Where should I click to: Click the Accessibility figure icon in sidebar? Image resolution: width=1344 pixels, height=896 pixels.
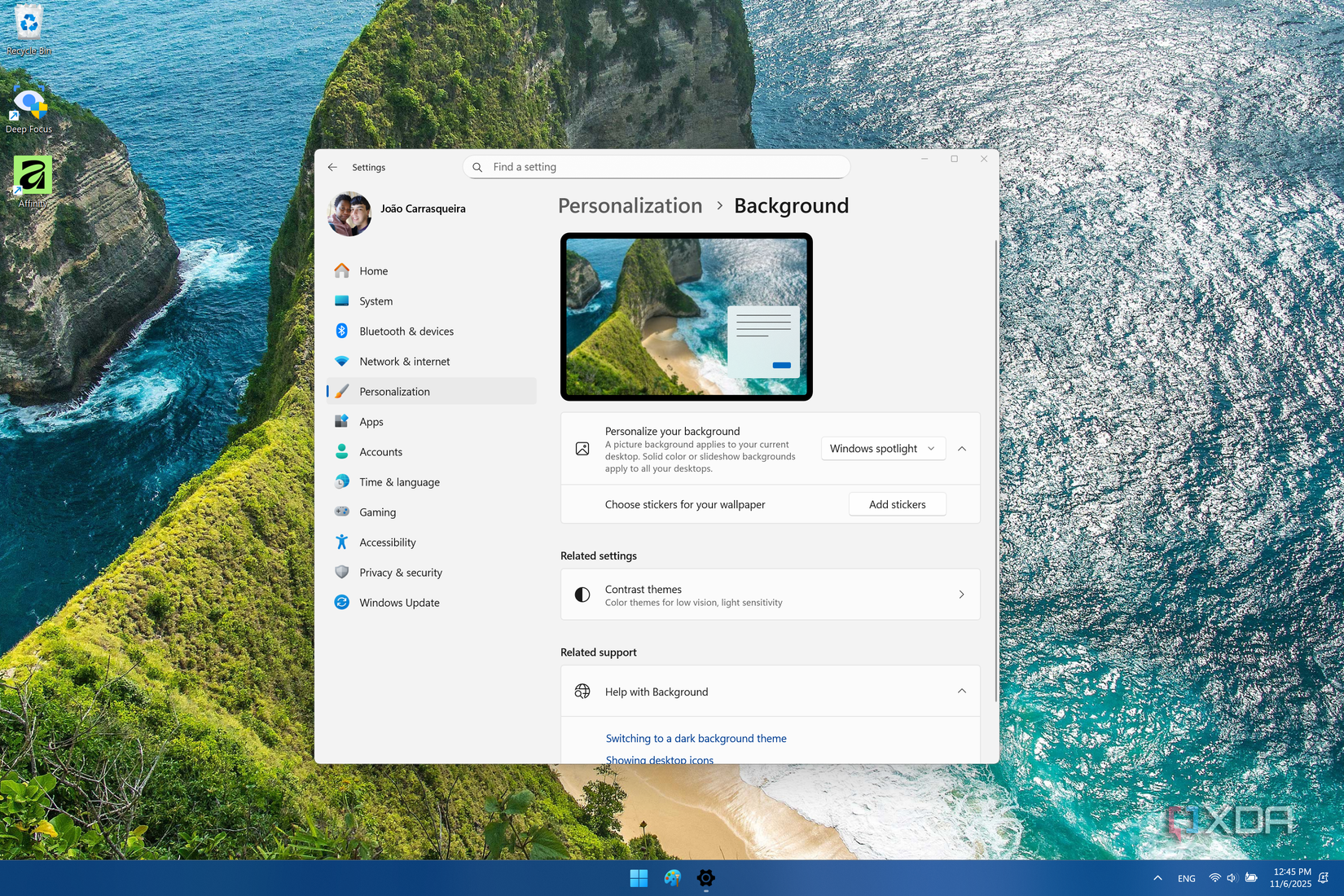click(342, 542)
